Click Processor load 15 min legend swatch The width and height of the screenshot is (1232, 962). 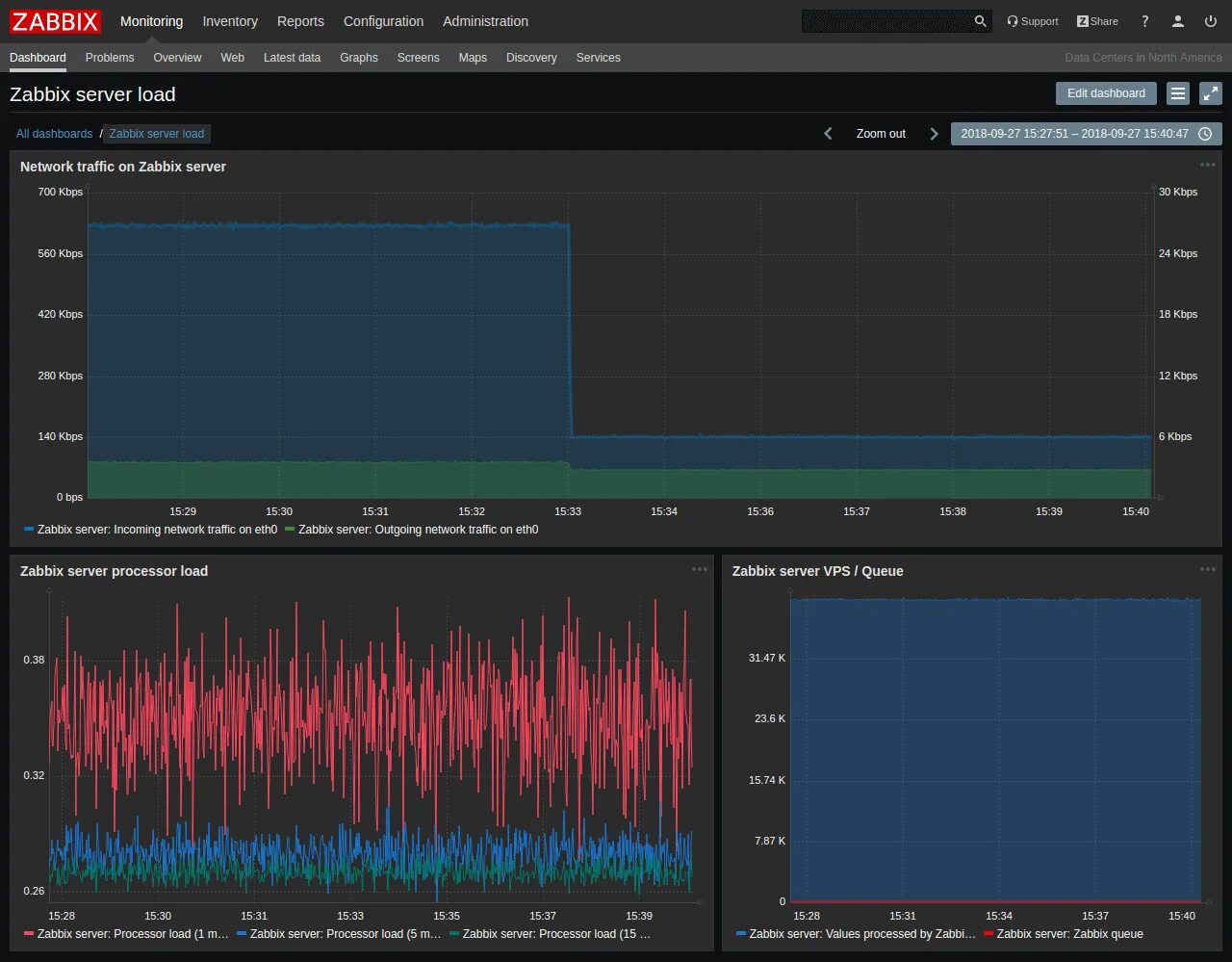point(454,934)
